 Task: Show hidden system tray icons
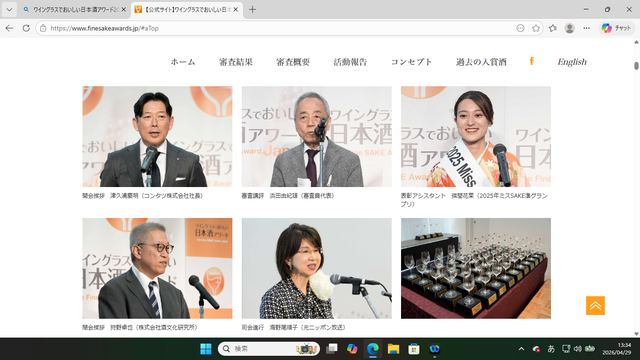(521, 349)
